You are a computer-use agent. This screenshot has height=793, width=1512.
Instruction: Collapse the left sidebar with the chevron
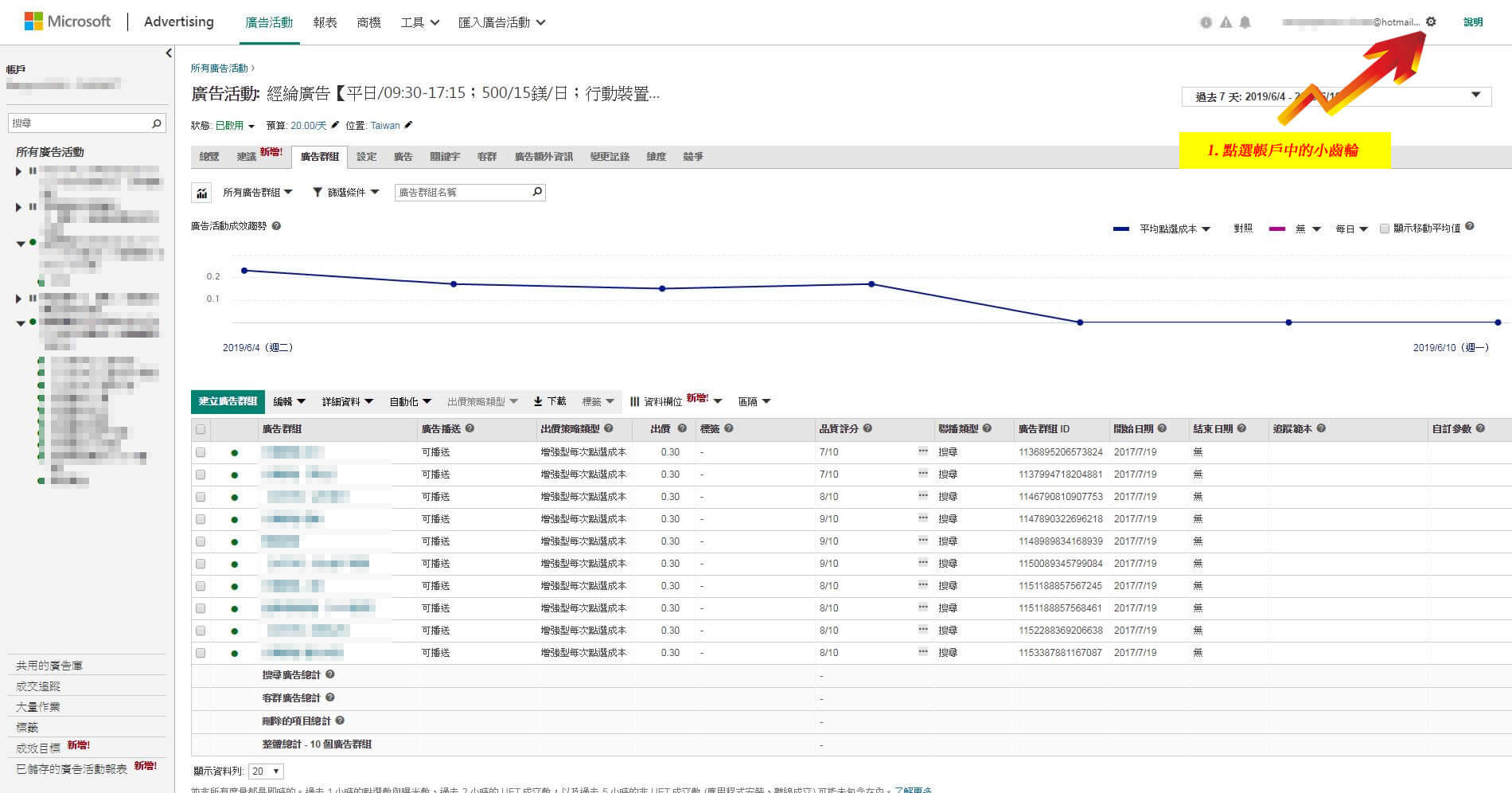(x=168, y=53)
